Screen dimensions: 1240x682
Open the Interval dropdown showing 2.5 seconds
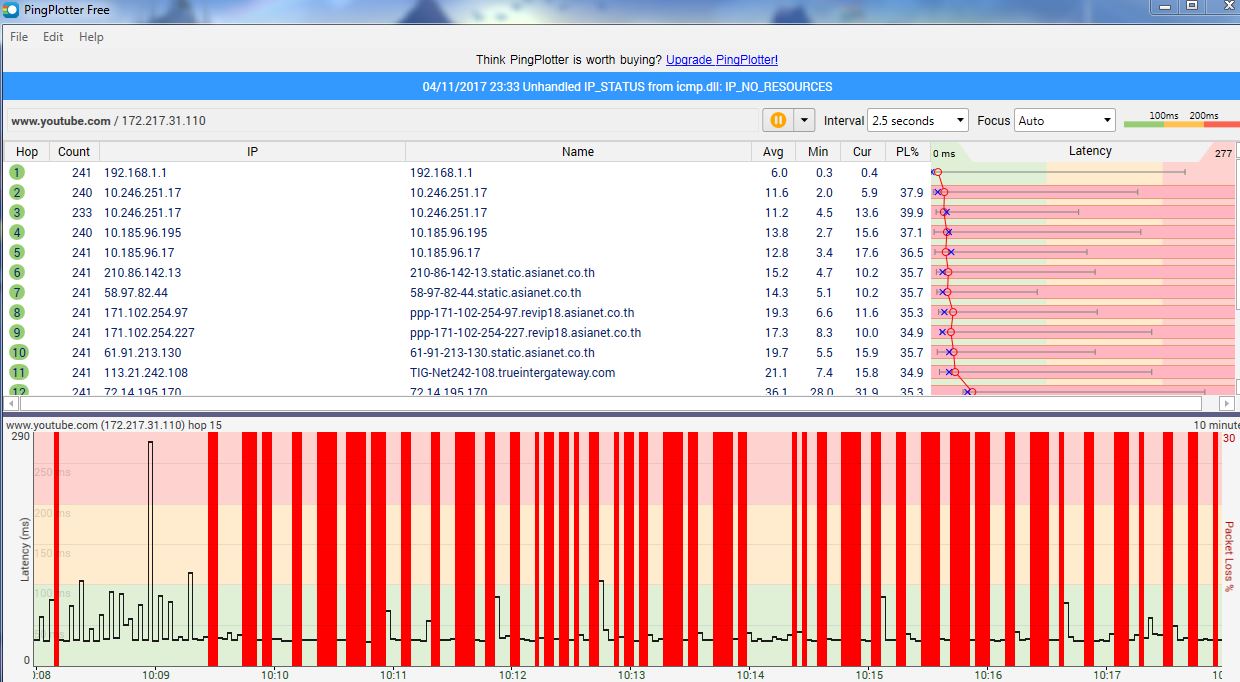point(918,120)
